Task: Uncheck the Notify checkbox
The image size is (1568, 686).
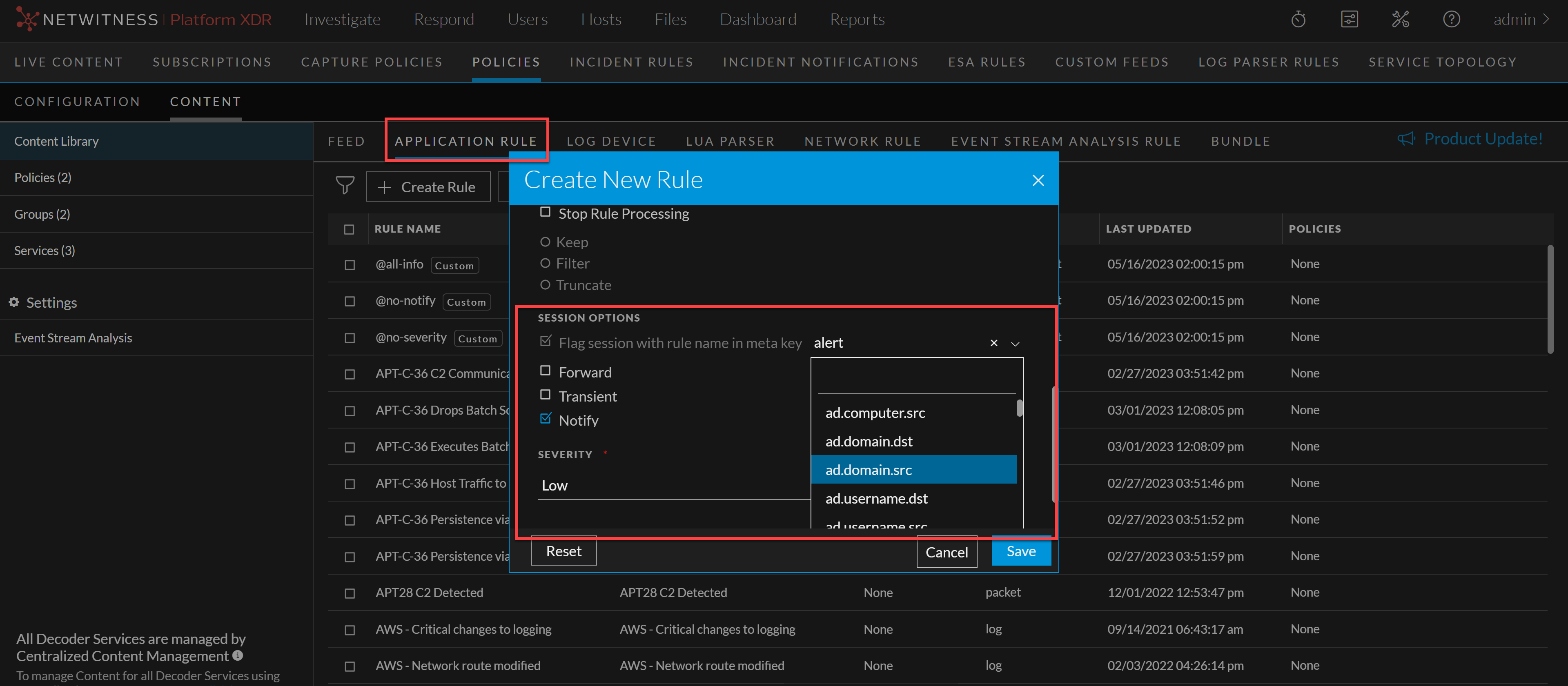Action: coord(545,419)
